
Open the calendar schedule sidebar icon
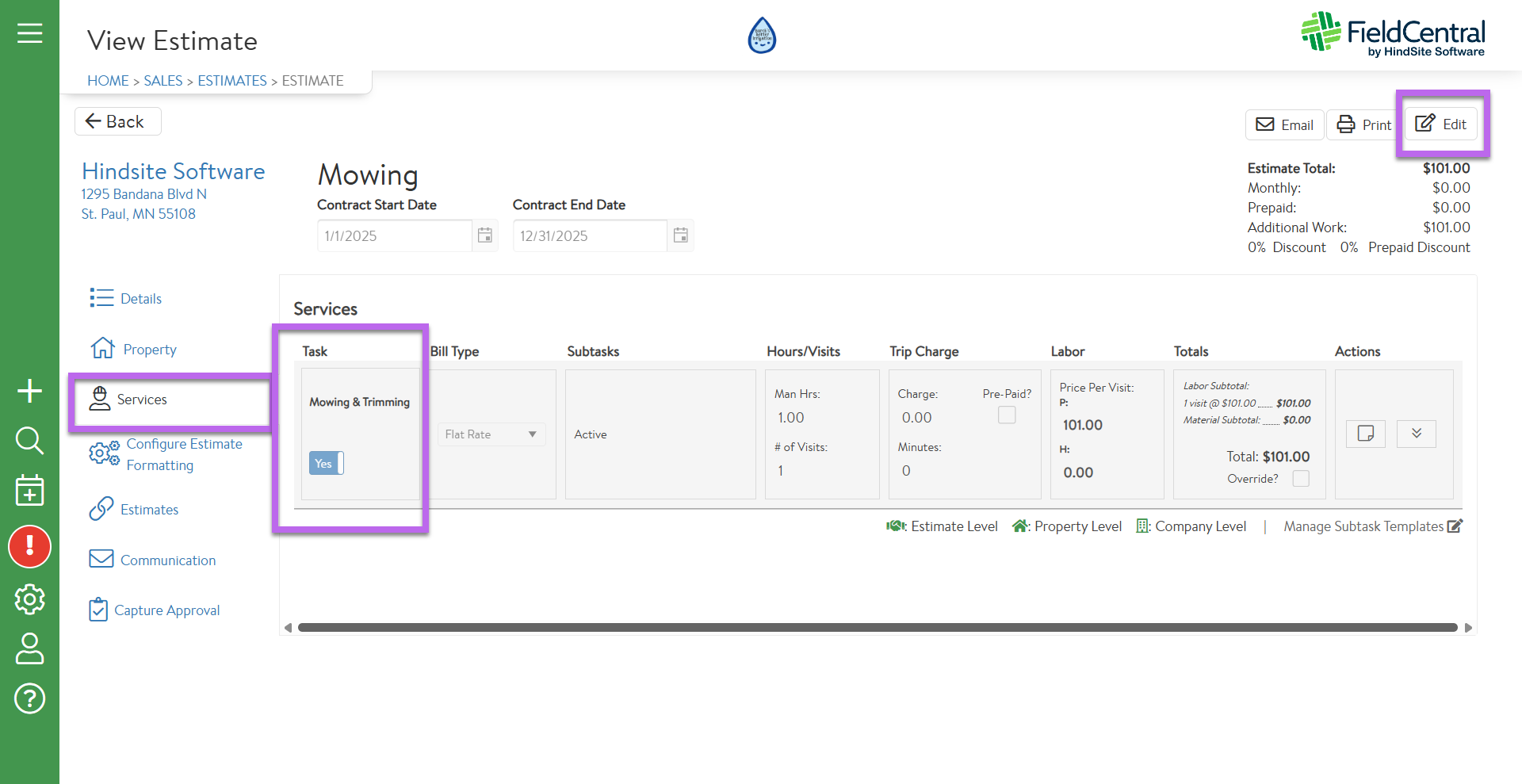pyautogui.click(x=29, y=491)
